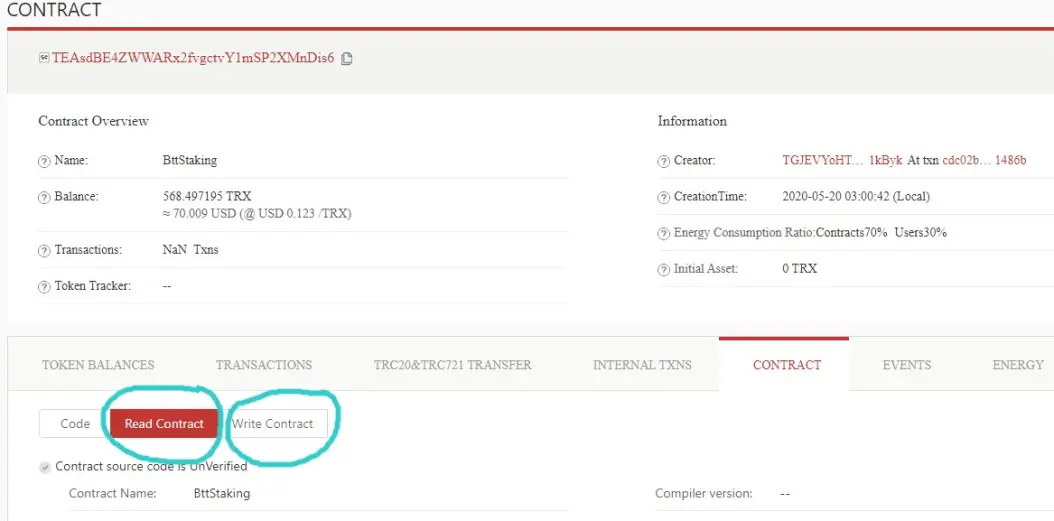The width and height of the screenshot is (1054, 521).
Task: Click the contract icon before the address
Action: tap(44, 58)
